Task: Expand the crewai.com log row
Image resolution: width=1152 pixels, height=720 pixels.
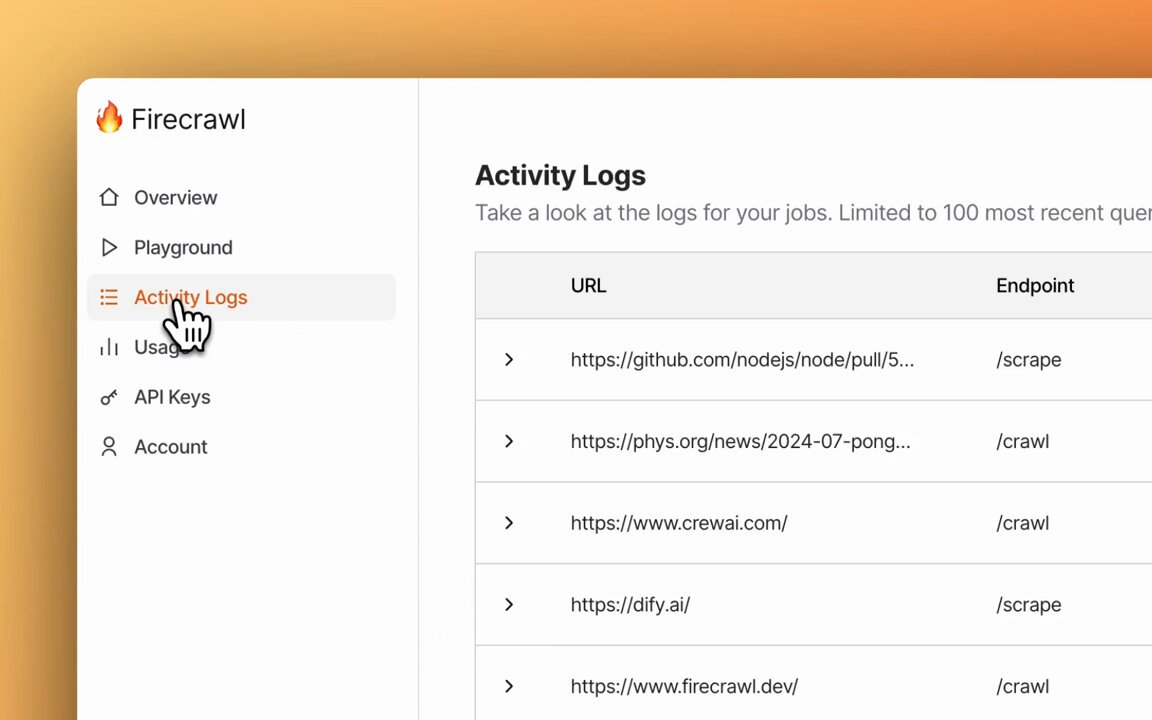Action: coord(509,523)
